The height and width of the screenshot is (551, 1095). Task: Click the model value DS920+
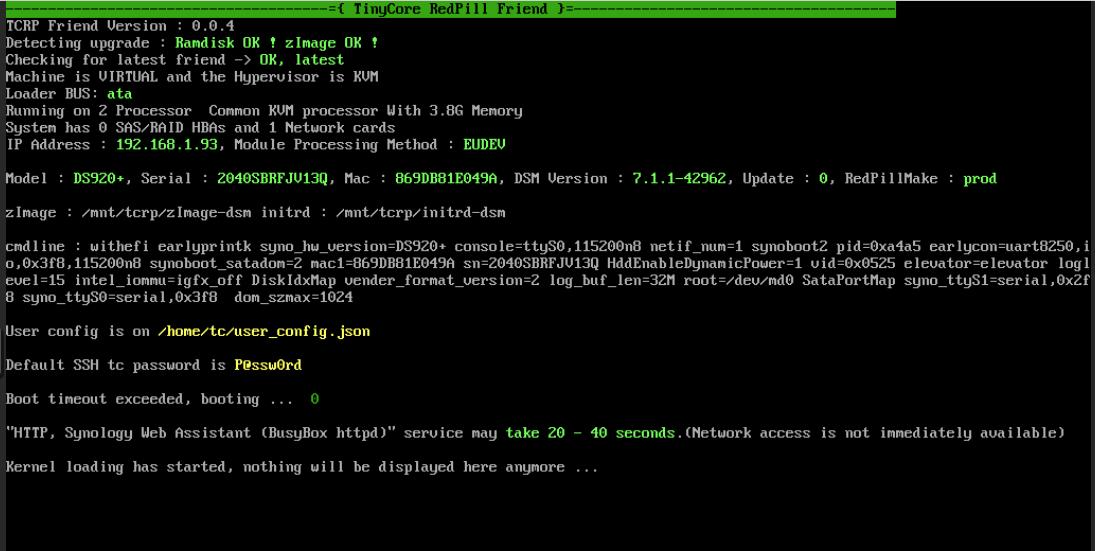tap(98, 179)
